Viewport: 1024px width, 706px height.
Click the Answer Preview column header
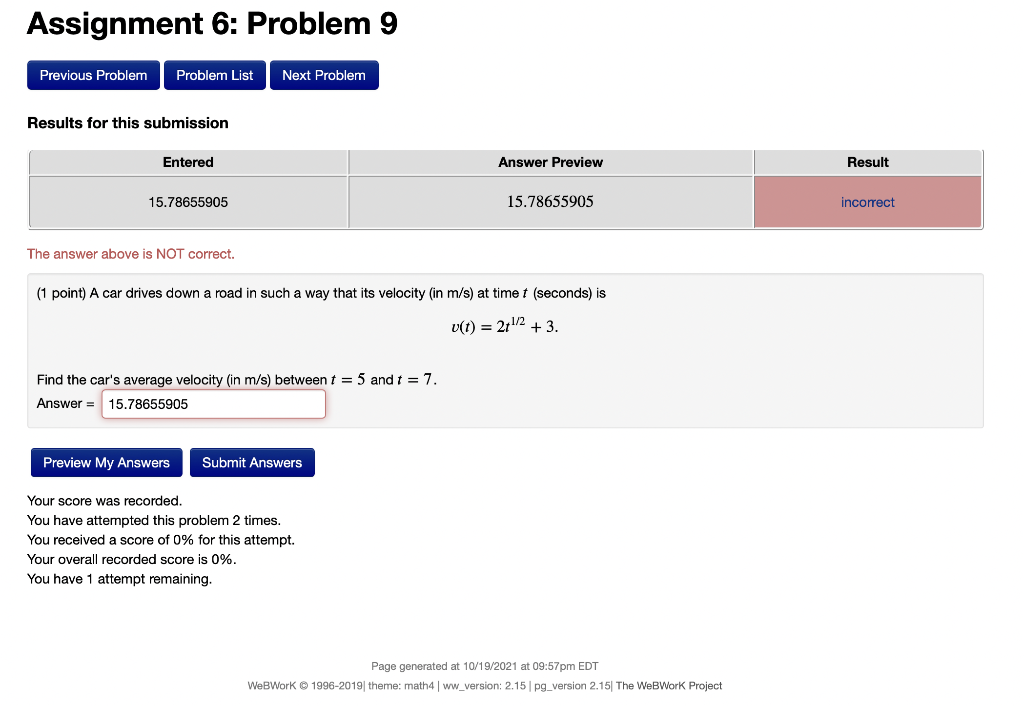pyautogui.click(x=550, y=162)
